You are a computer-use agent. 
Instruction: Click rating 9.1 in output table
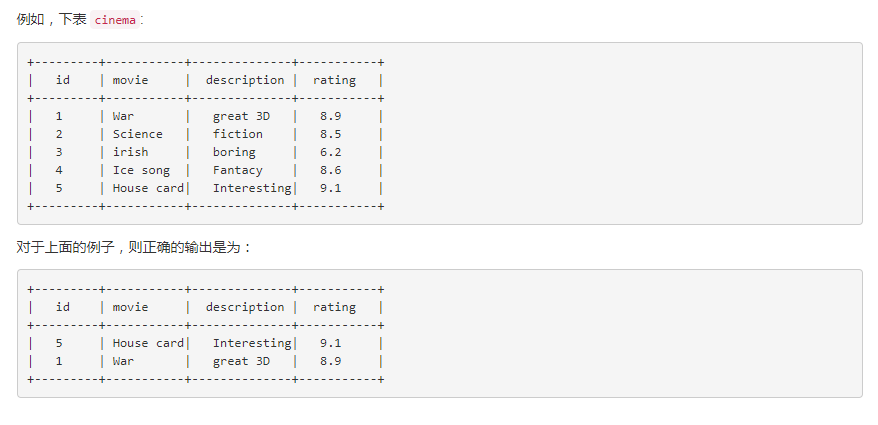point(330,343)
